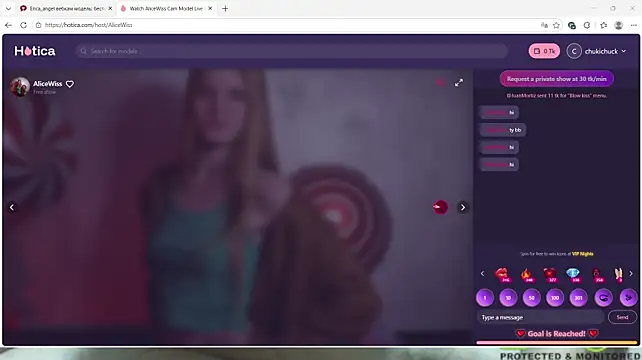Viewport: 642px width, 360px height.
Task: Open the round C user avatar
Action: 574,51
